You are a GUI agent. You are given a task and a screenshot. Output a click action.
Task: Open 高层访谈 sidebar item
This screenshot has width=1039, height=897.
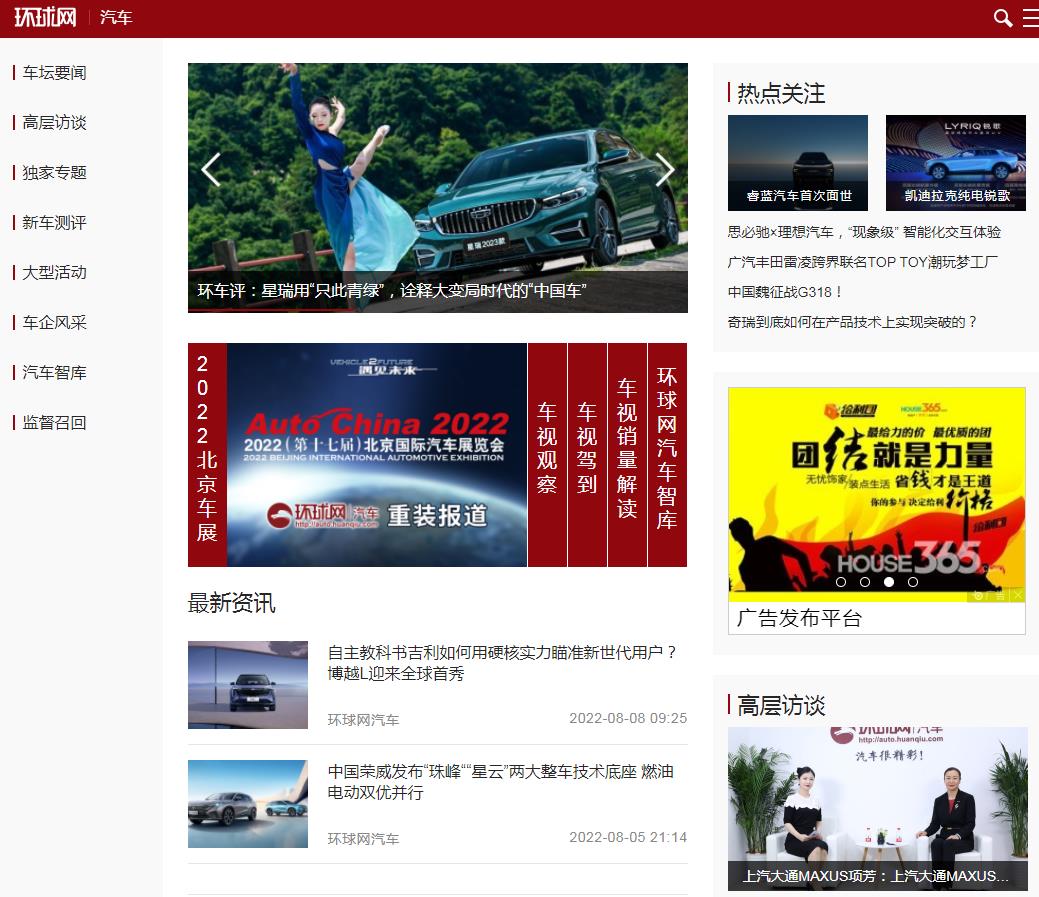(54, 123)
